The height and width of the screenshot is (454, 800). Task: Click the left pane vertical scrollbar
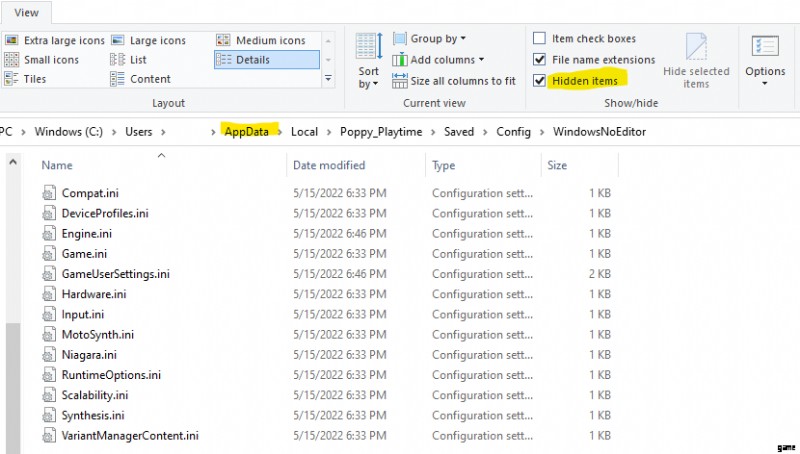click(11, 380)
